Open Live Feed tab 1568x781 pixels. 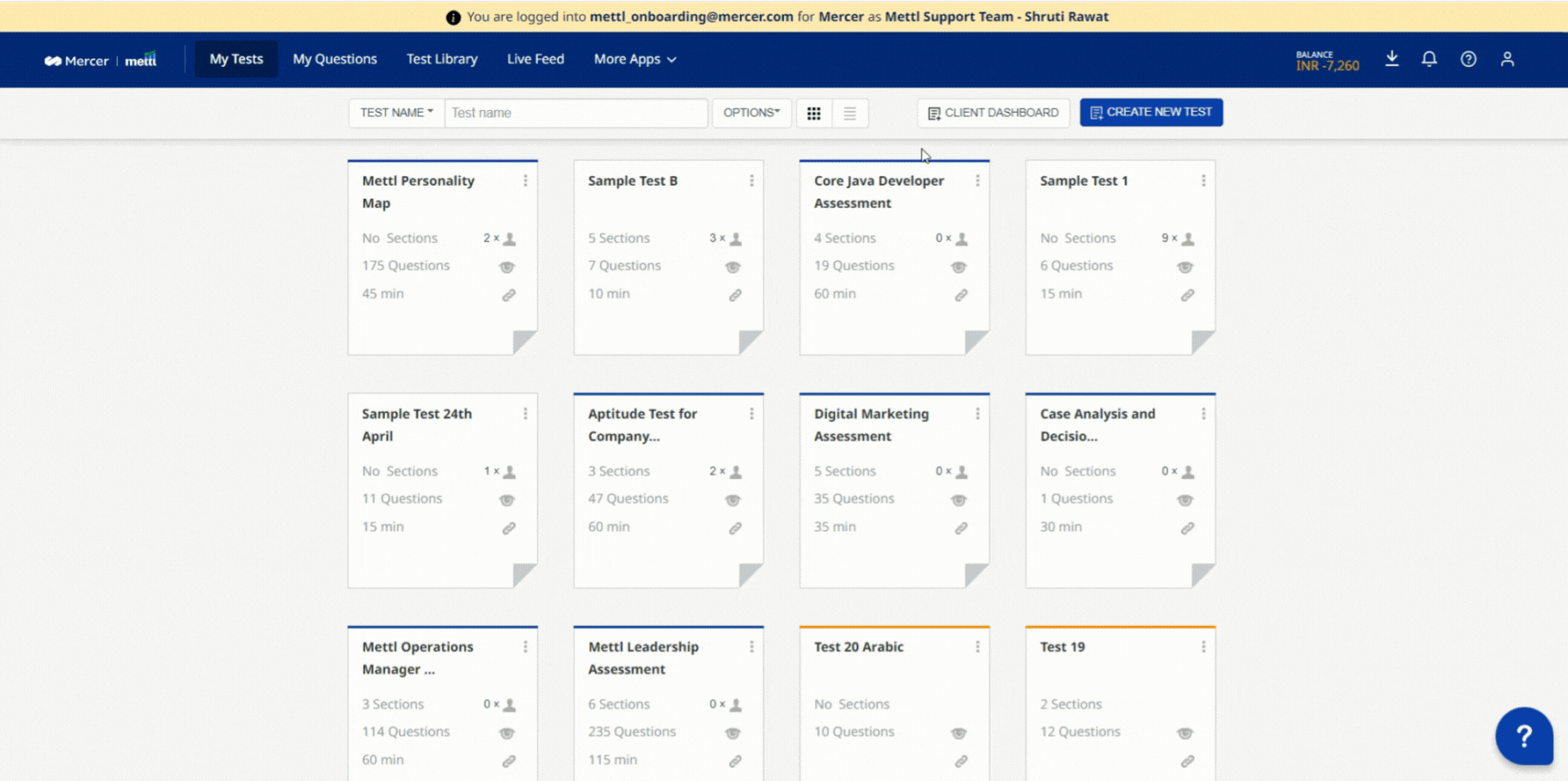point(536,59)
